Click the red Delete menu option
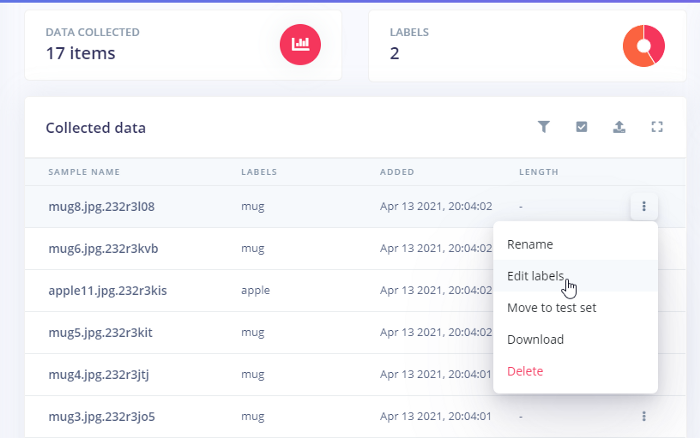Screen dimensions: 700x438 pyautogui.click(x=525, y=372)
